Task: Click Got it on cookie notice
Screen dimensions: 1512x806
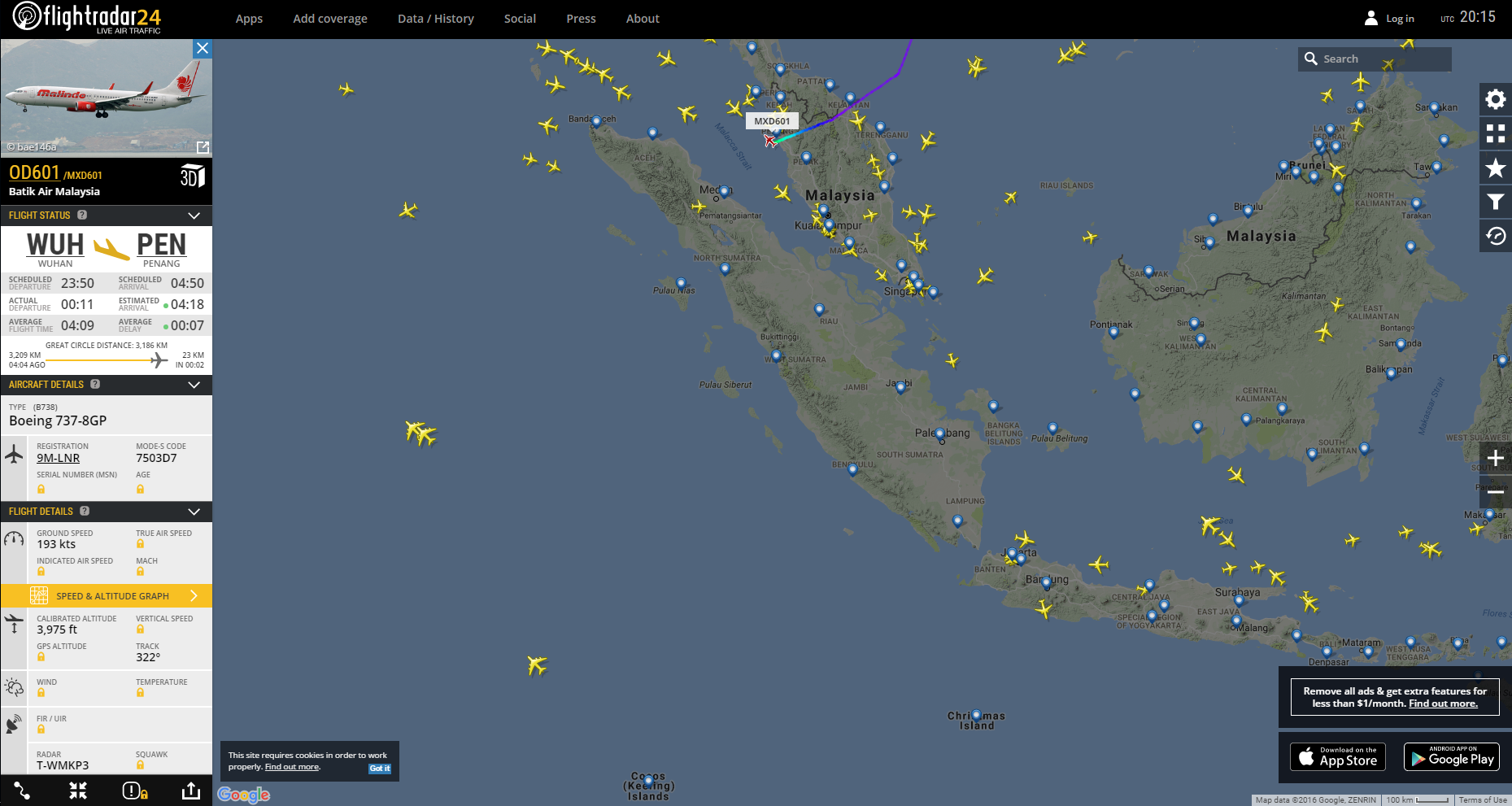Action: (380, 769)
